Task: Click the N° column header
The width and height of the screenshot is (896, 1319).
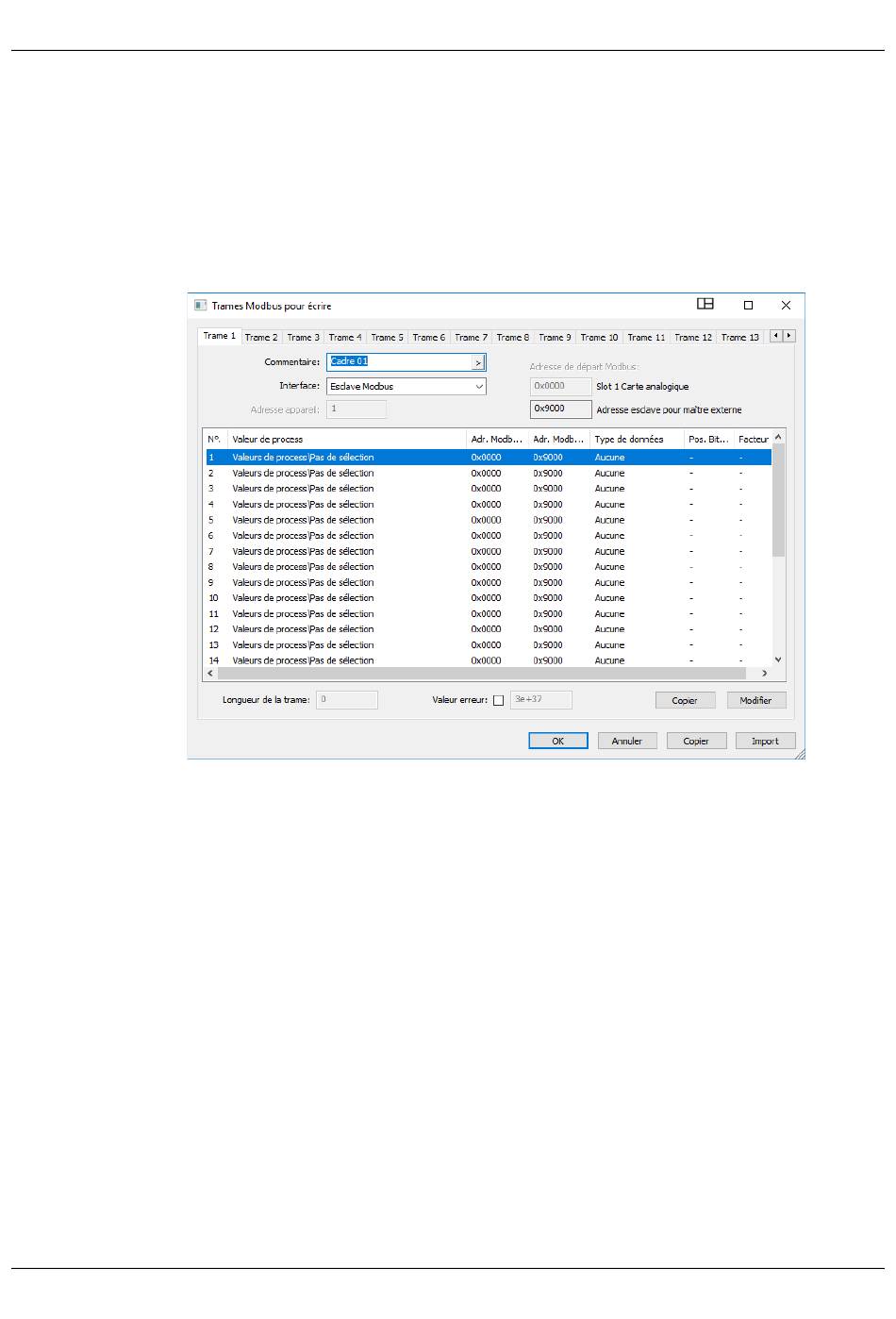Action: point(216,439)
